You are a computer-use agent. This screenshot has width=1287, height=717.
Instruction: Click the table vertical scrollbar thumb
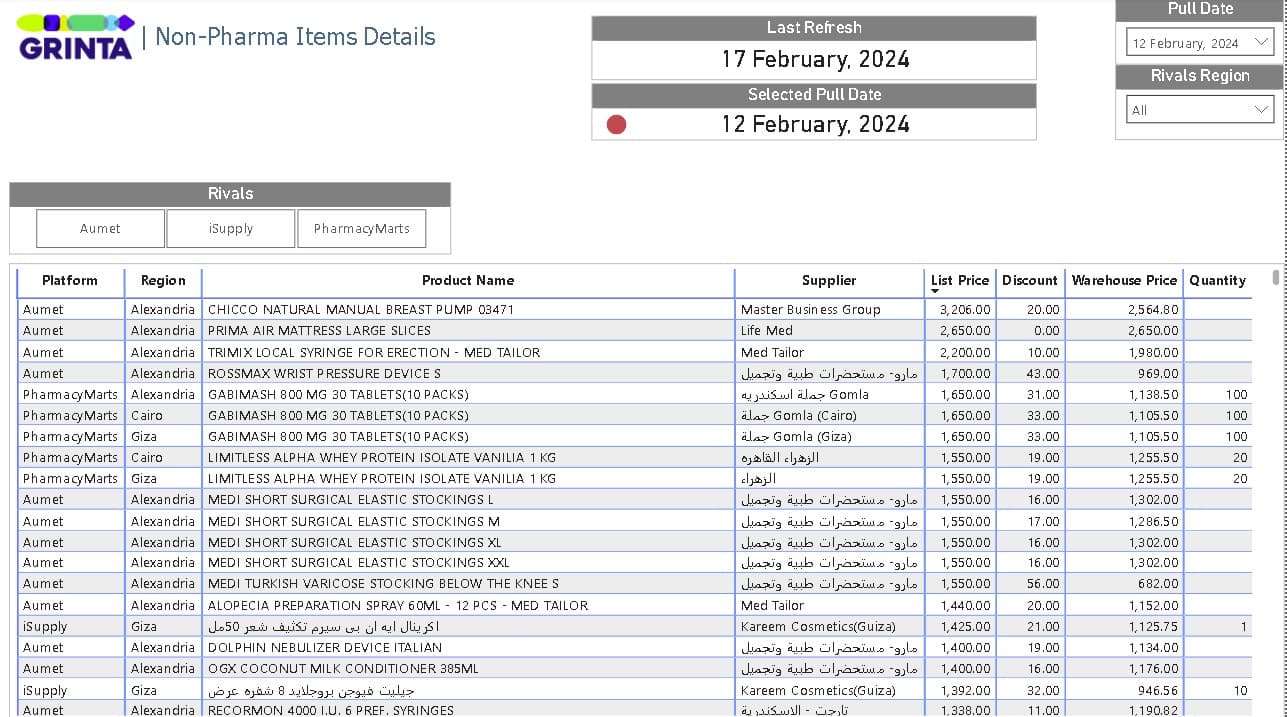tap(1275, 277)
